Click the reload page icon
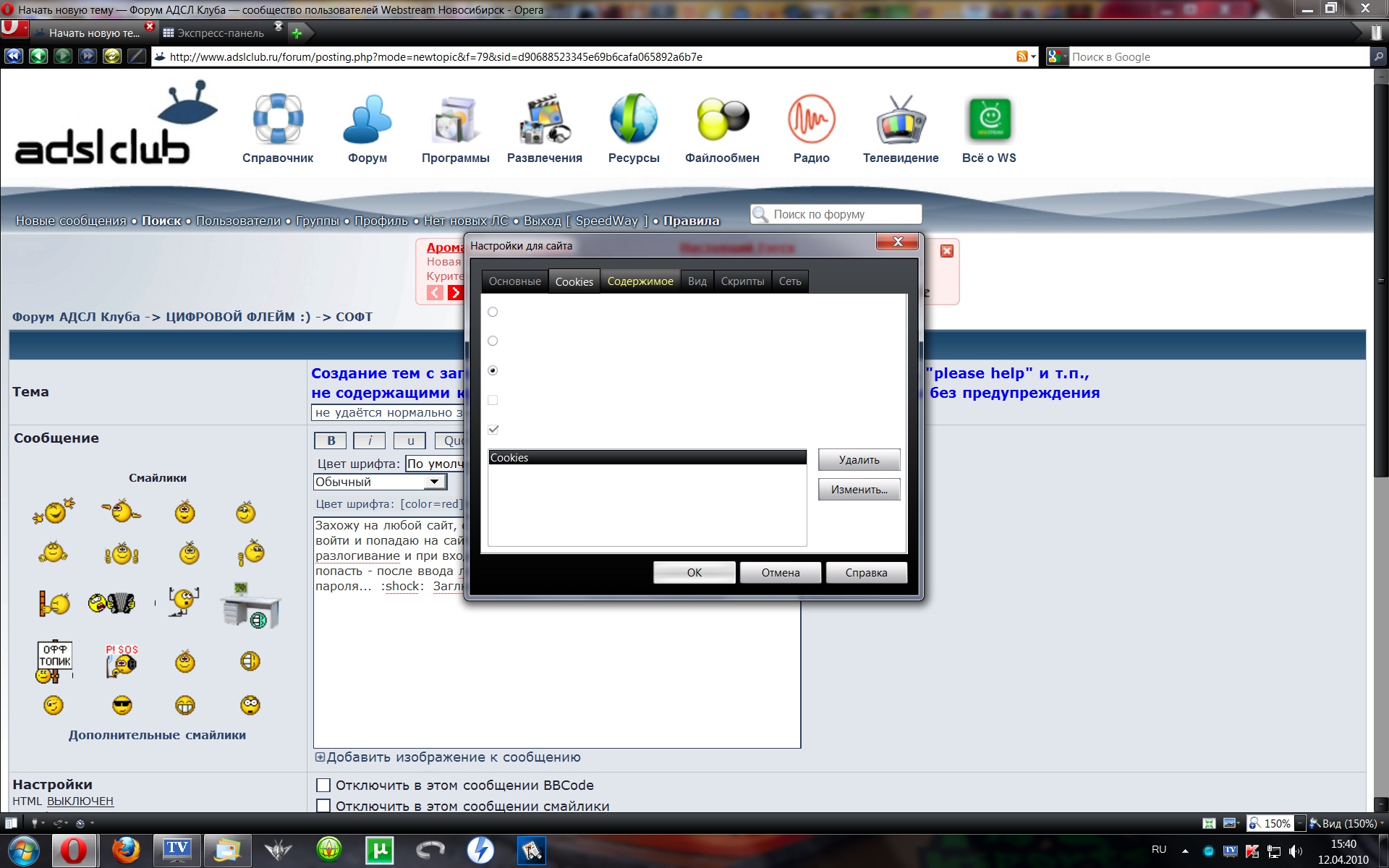The image size is (1389, 868). (112, 56)
